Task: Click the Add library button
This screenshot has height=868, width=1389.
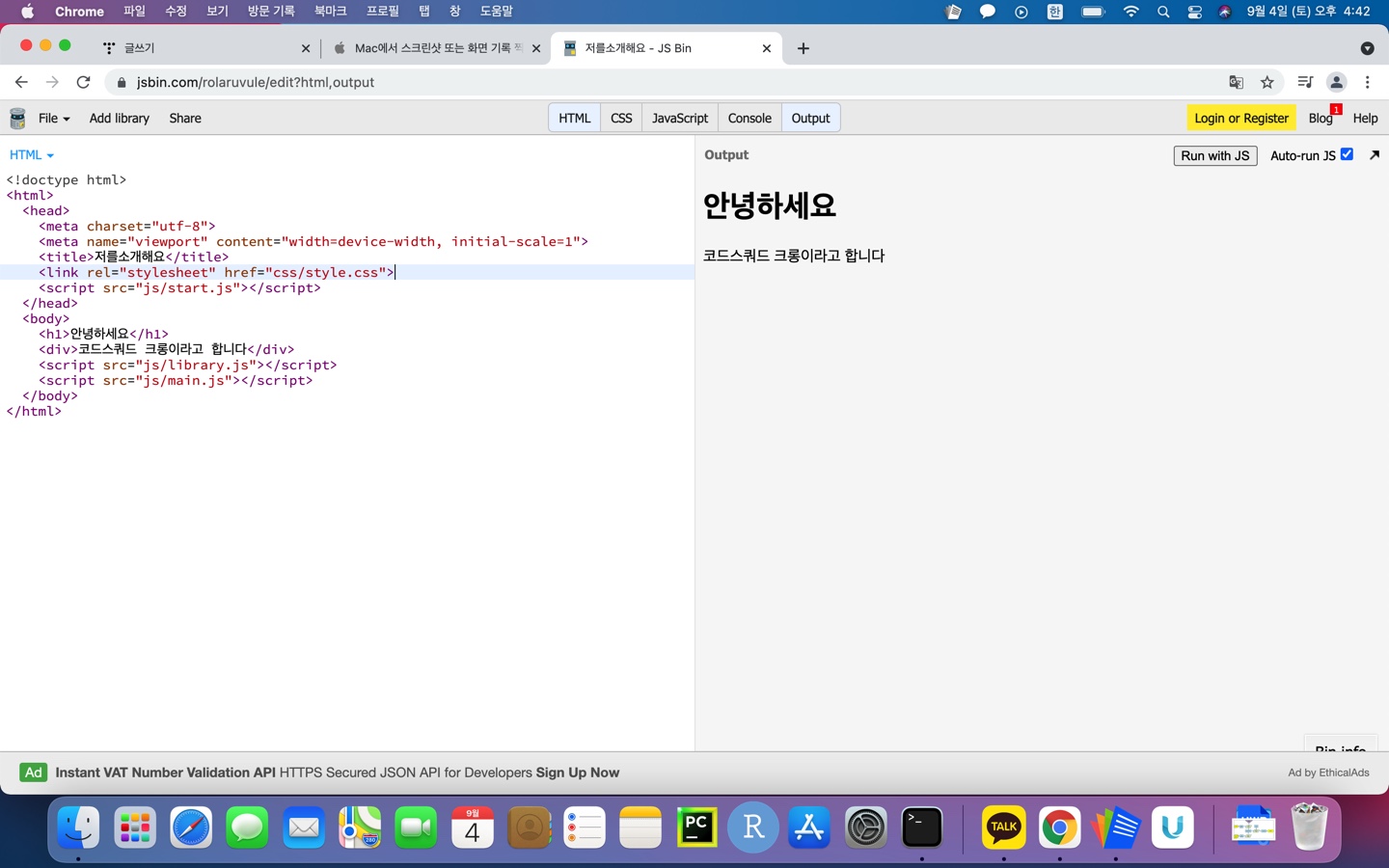Action: (x=120, y=118)
